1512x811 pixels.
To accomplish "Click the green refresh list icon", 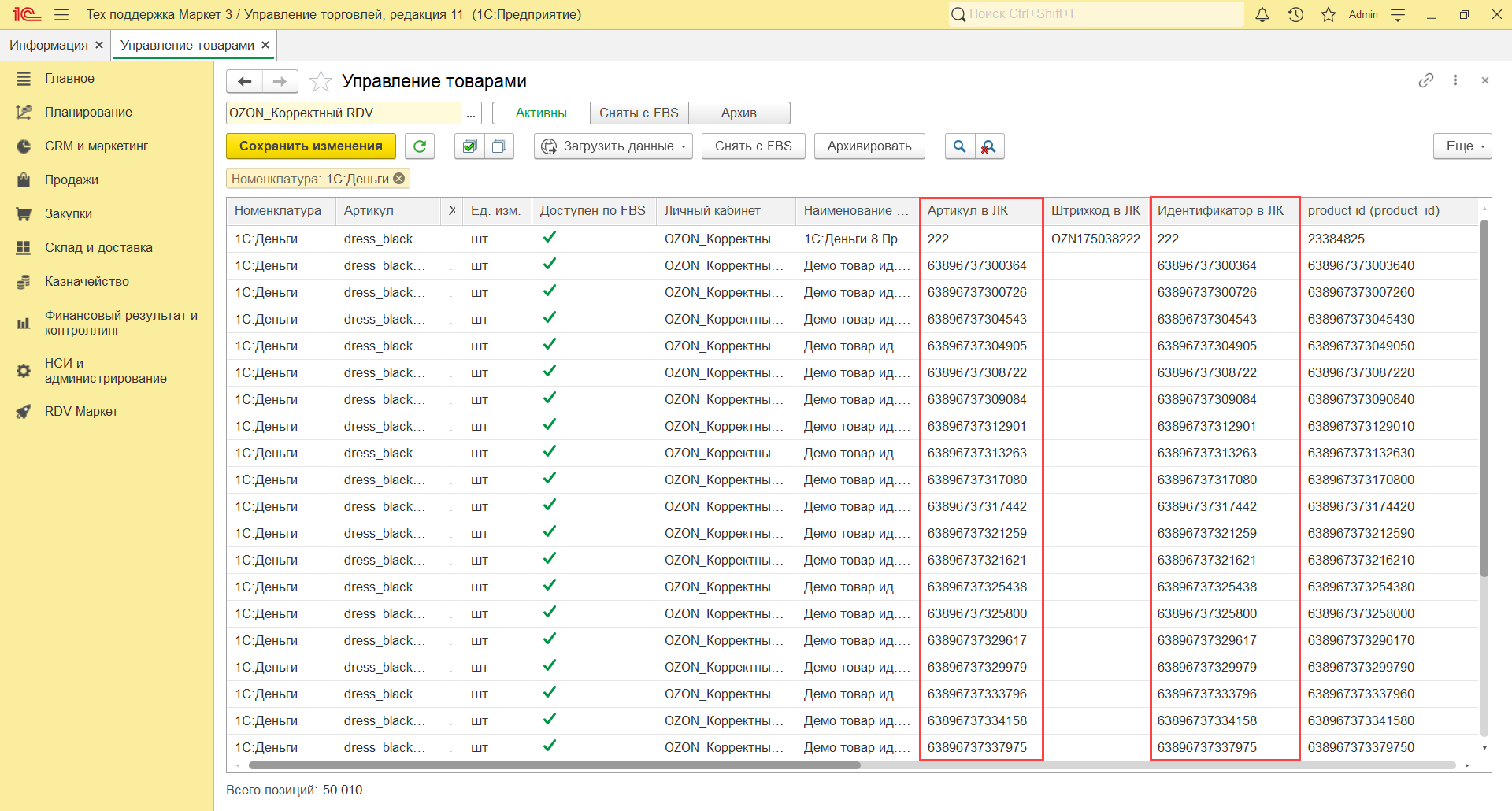I will (420, 146).
